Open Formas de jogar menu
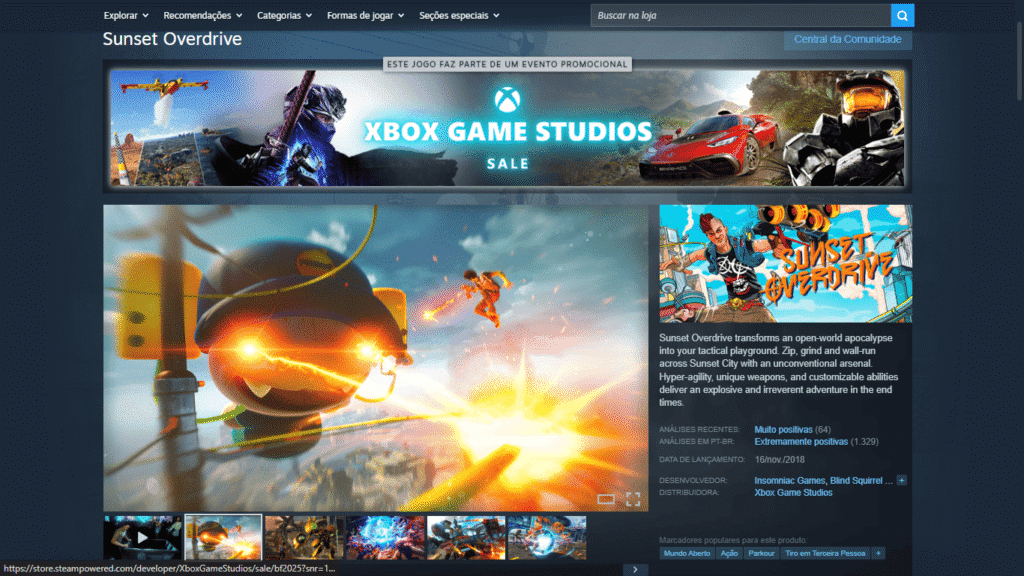This screenshot has height=576, width=1024. click(x=365, y=16)
